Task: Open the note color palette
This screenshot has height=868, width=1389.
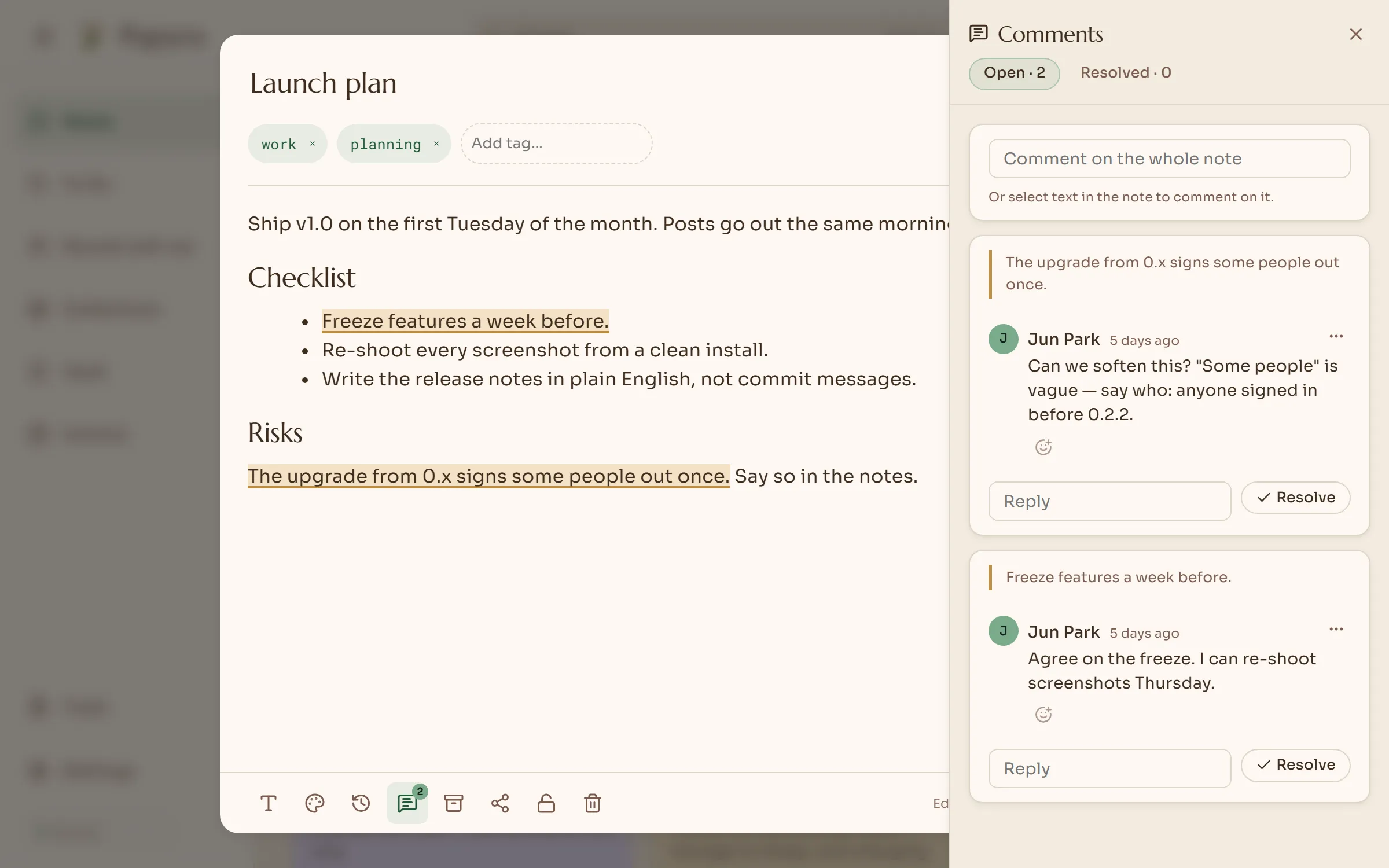Action: pyautogui.click(x=315, y=803)
